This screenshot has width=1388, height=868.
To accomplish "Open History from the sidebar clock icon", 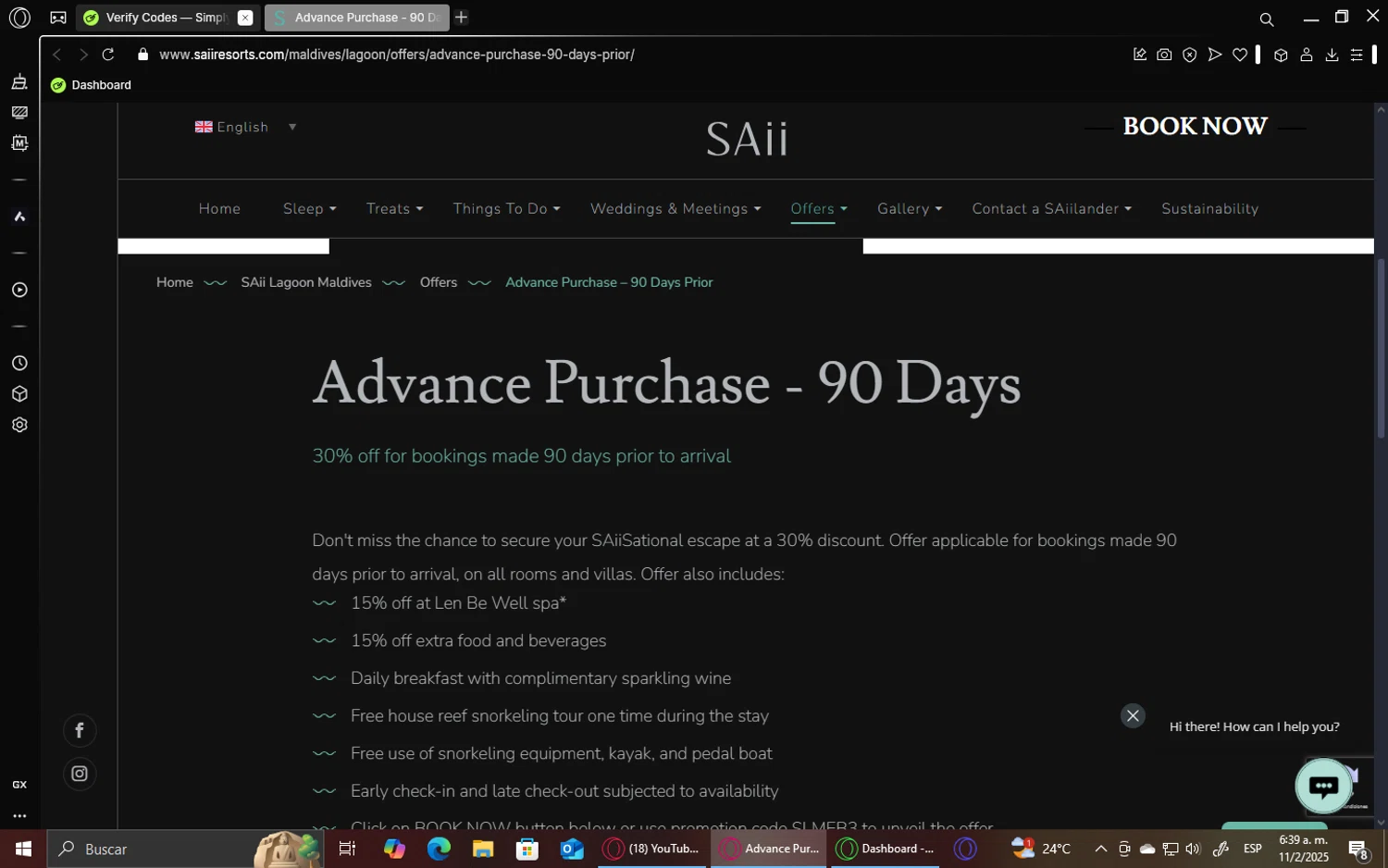I will click(19, 363).
